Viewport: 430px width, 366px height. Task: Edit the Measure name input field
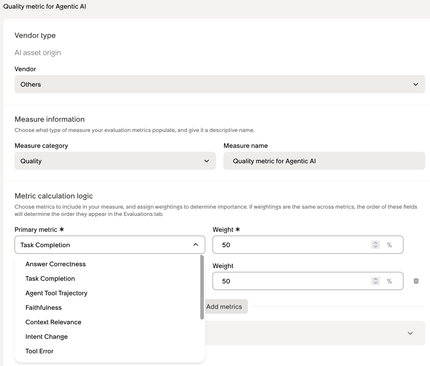[324, 161]
